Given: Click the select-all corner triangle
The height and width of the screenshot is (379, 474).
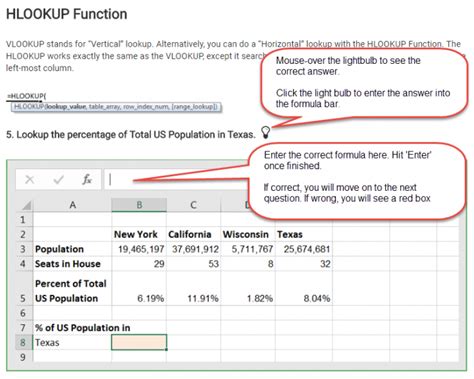Looking at the screenshot, I should (x=26, y=205).
